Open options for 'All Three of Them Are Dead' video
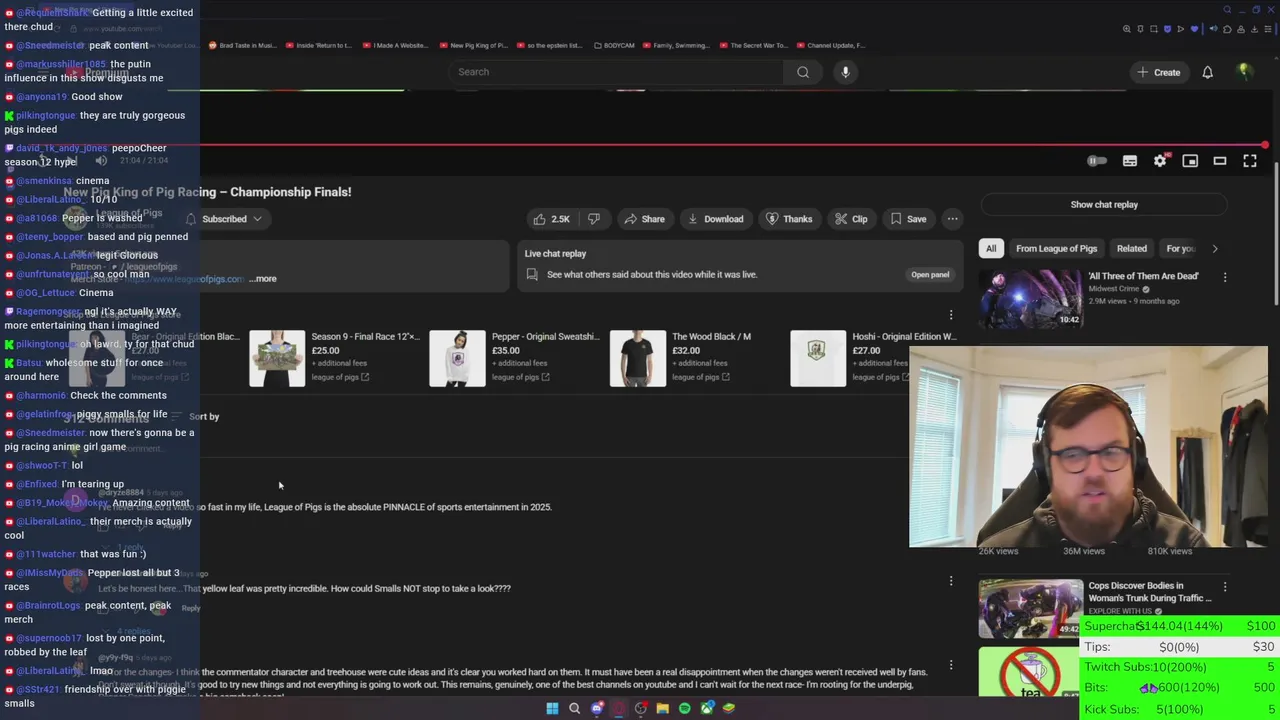 click(x=1225, y=277)
